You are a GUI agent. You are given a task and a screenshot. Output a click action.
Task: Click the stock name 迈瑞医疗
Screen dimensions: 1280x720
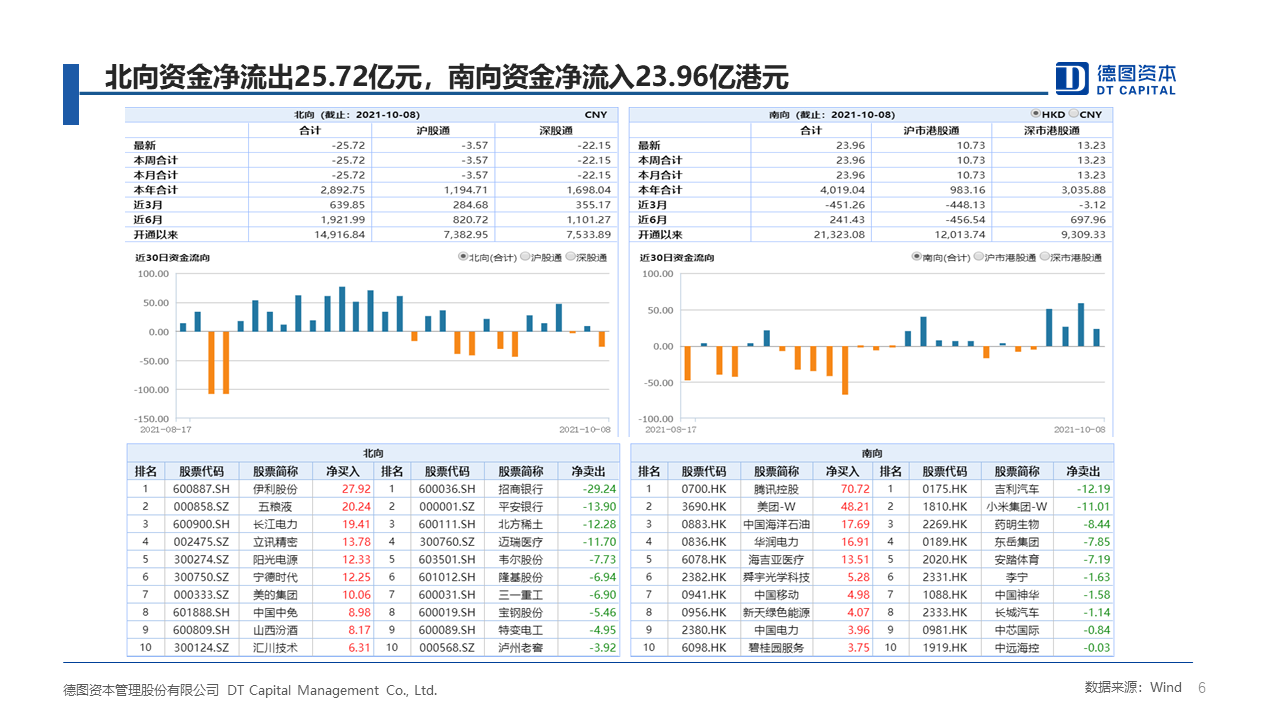pyautogui.click(x=520, y=542)
